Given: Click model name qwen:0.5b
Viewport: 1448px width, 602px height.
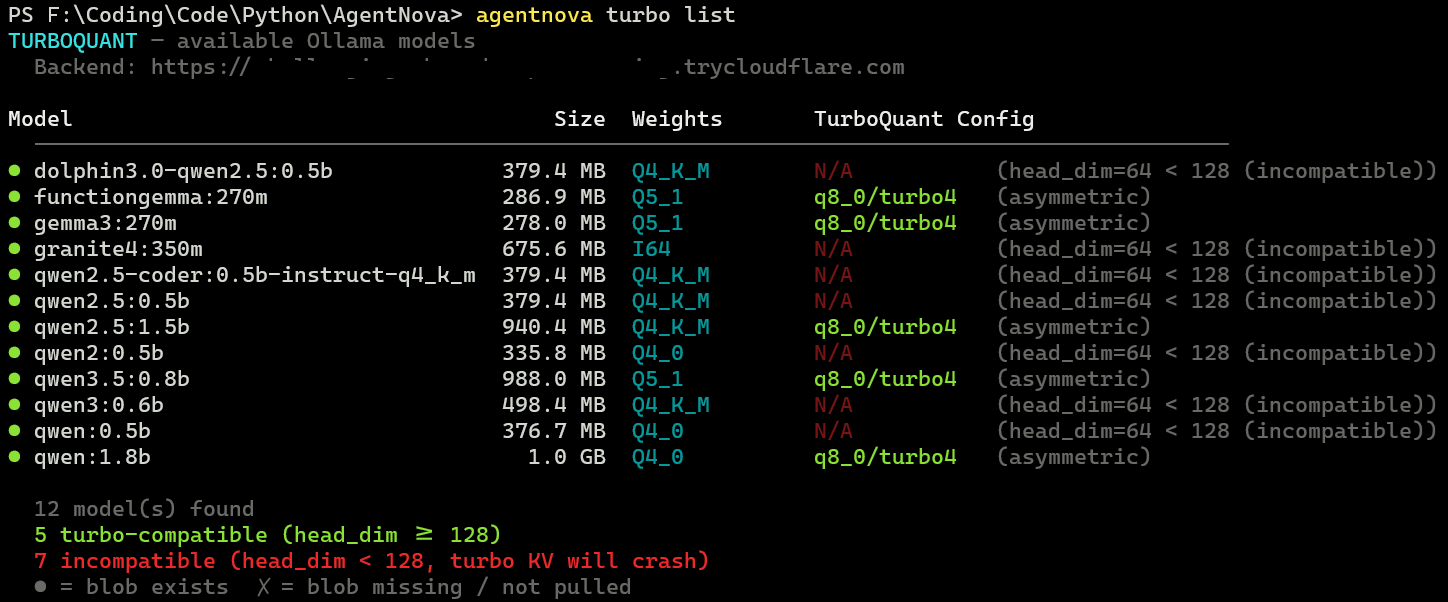Looking at the screenshot, I should coord(92,431).
